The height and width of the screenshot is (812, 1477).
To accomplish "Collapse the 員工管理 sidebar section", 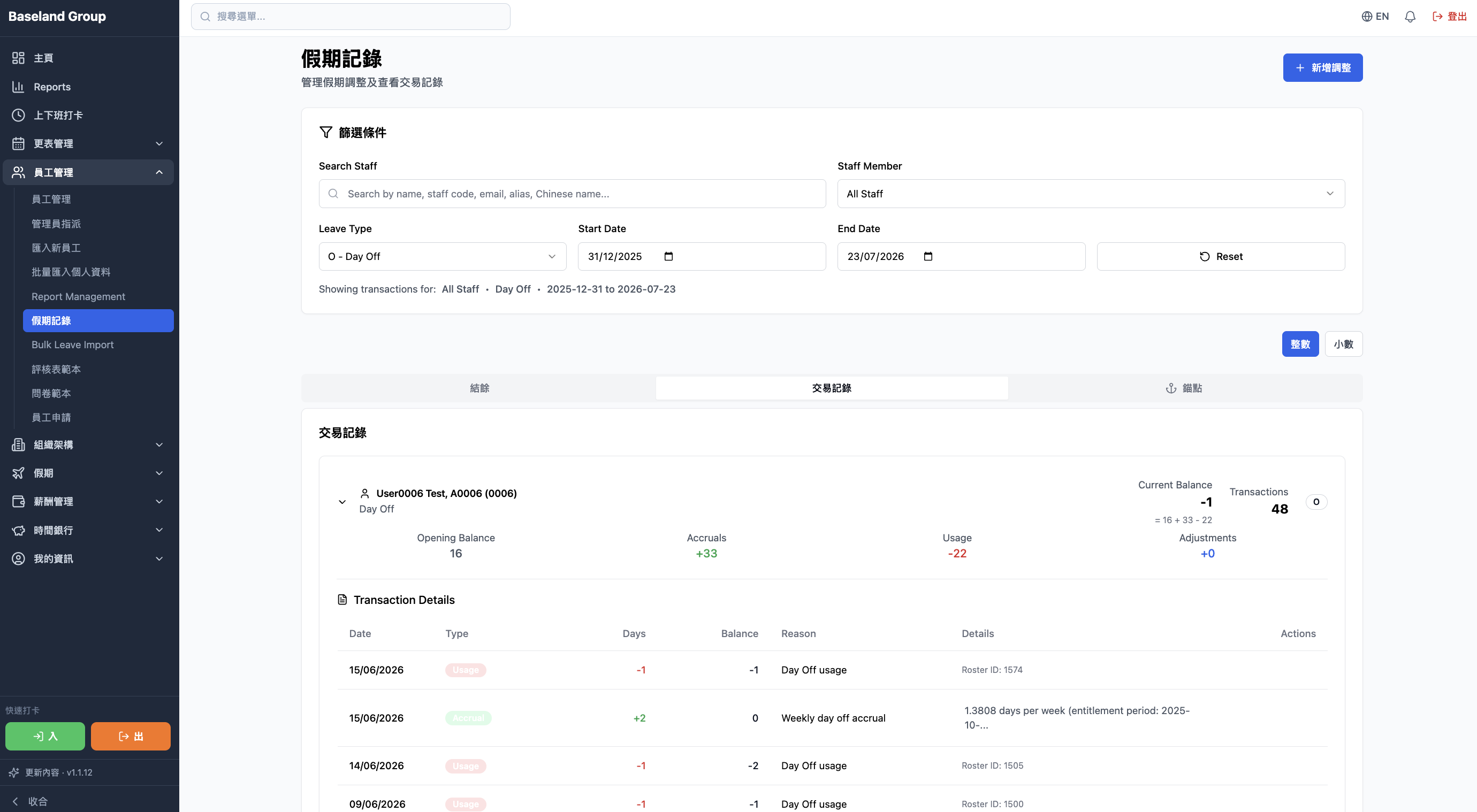I will click(x=89, y=172).
